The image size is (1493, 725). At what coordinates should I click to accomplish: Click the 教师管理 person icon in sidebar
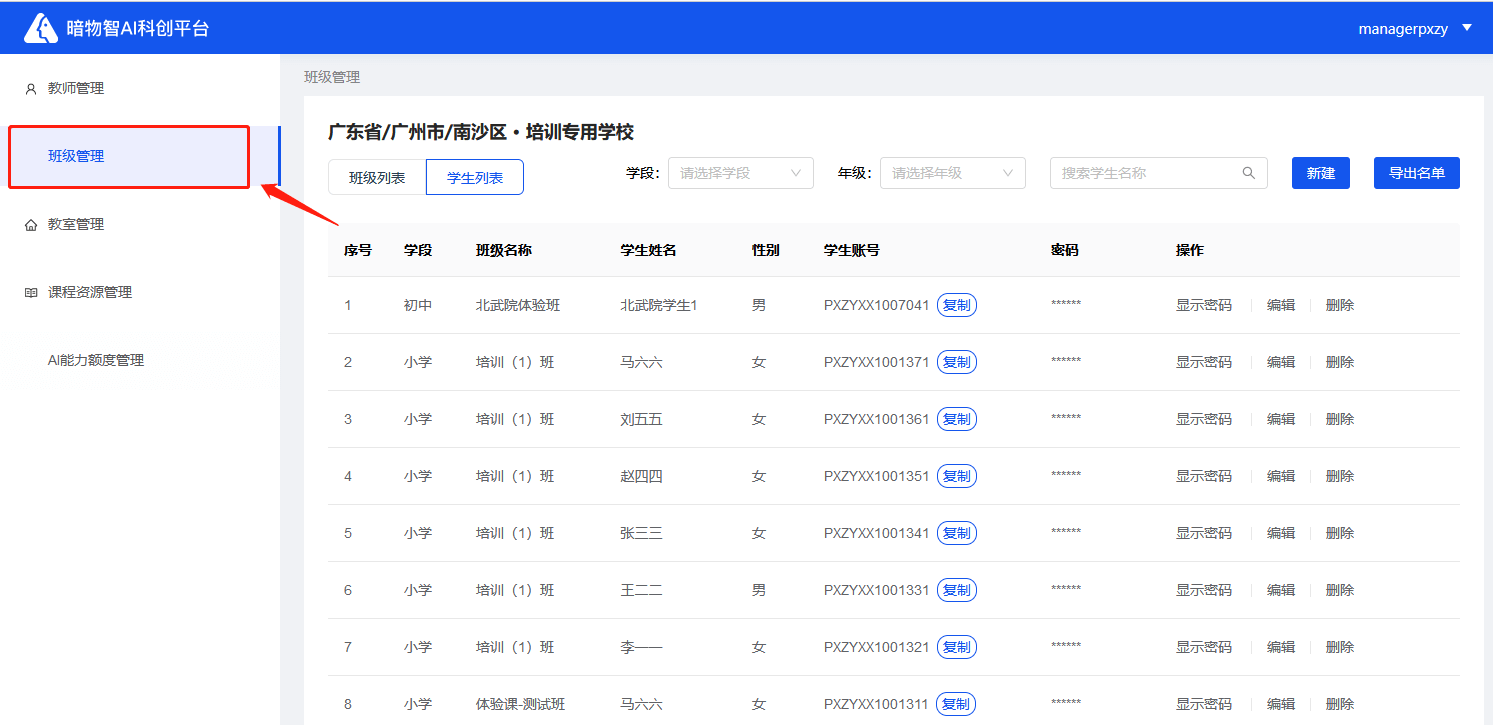(x=30, y=89)
